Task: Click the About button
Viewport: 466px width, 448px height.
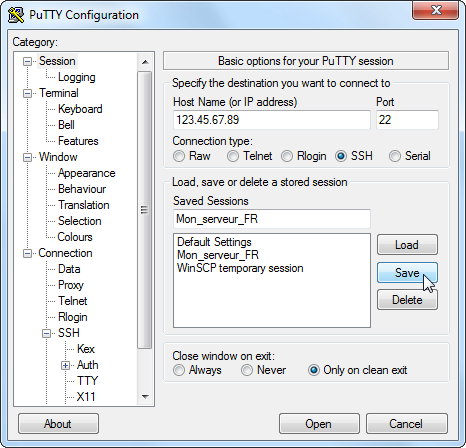Action: coord(58,424)
